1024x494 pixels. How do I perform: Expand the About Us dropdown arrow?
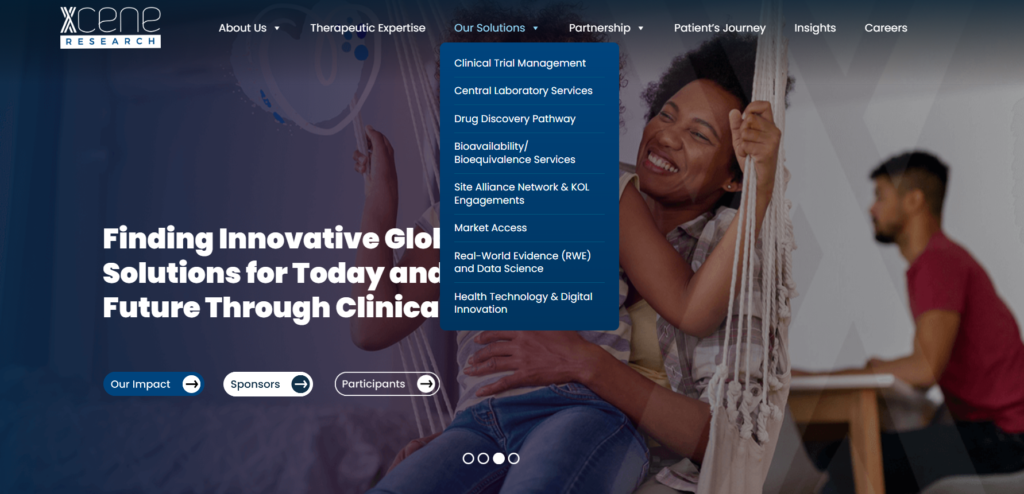pyautogui.click(x=277, y=28)
